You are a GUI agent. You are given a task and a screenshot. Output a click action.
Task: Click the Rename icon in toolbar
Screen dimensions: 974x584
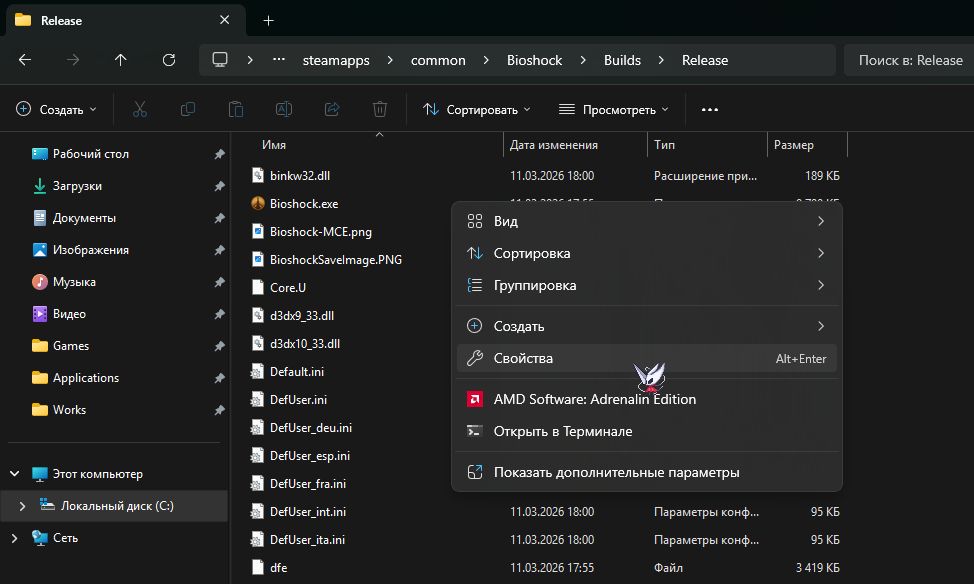284,109
